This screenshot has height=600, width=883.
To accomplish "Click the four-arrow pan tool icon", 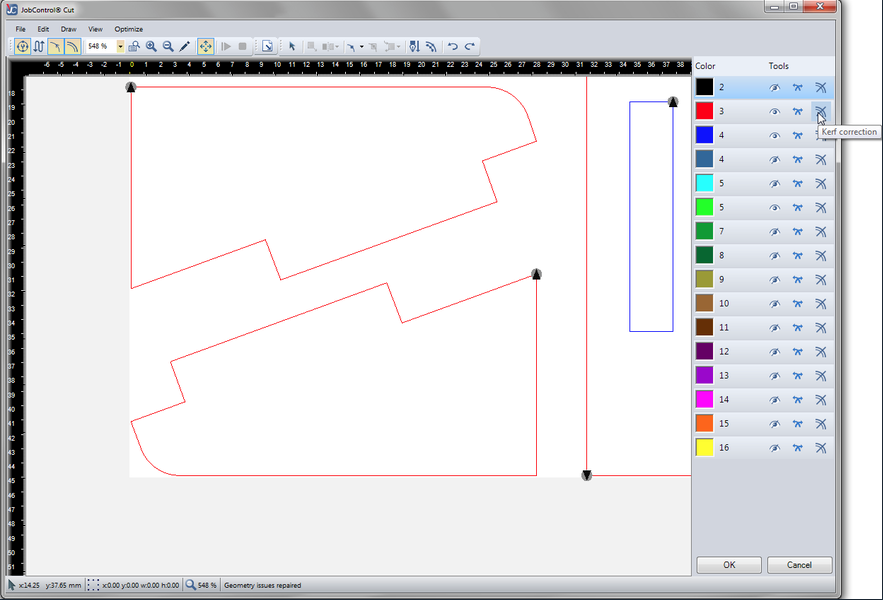I will coord(205,46).
